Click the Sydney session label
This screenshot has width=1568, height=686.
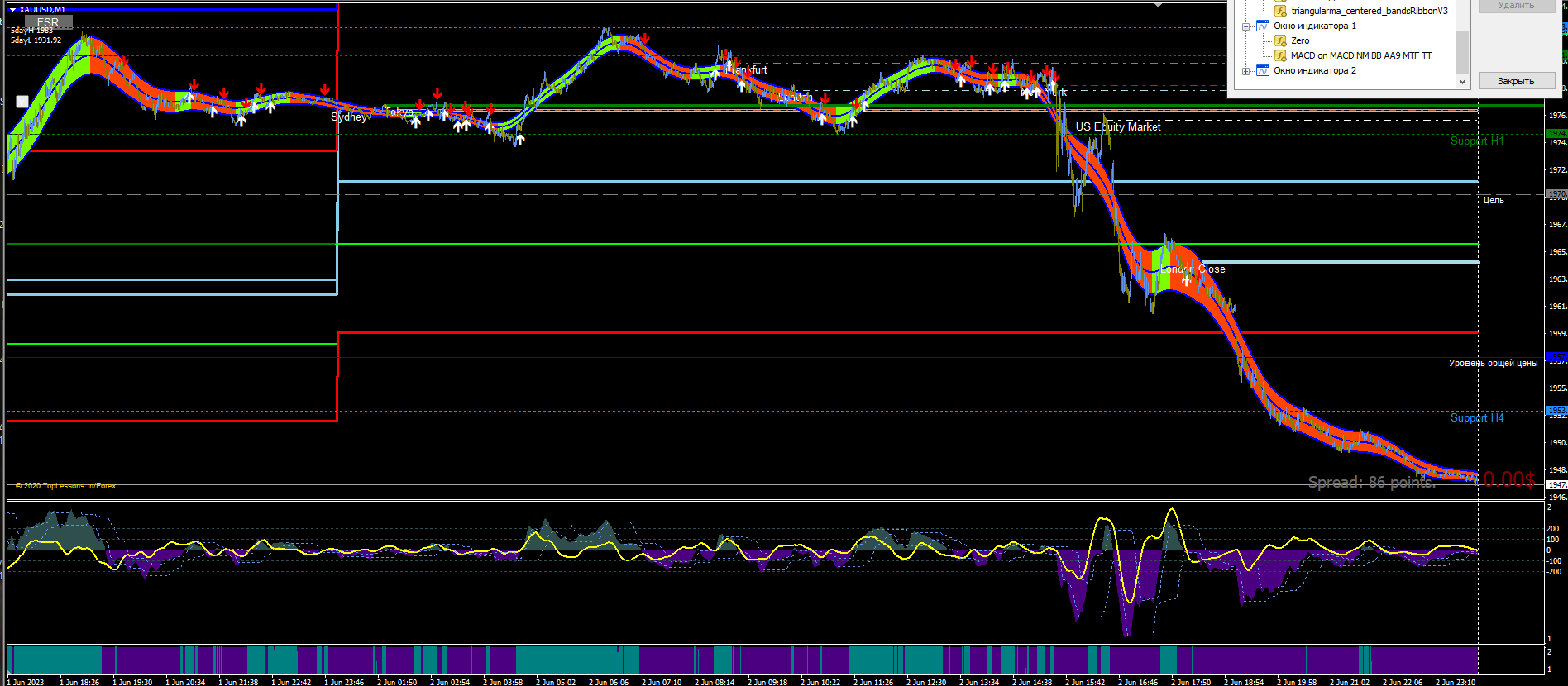[x=349, y=117]
